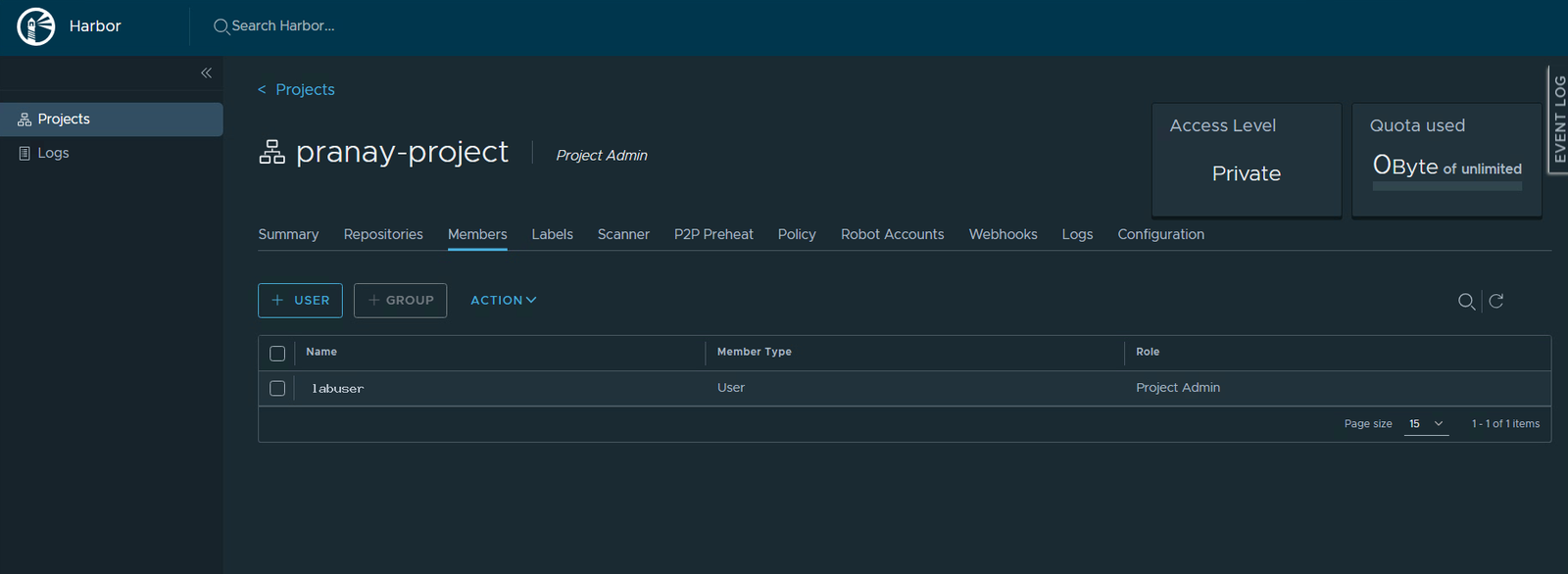Open the page size dropdown

point(1426,424)
